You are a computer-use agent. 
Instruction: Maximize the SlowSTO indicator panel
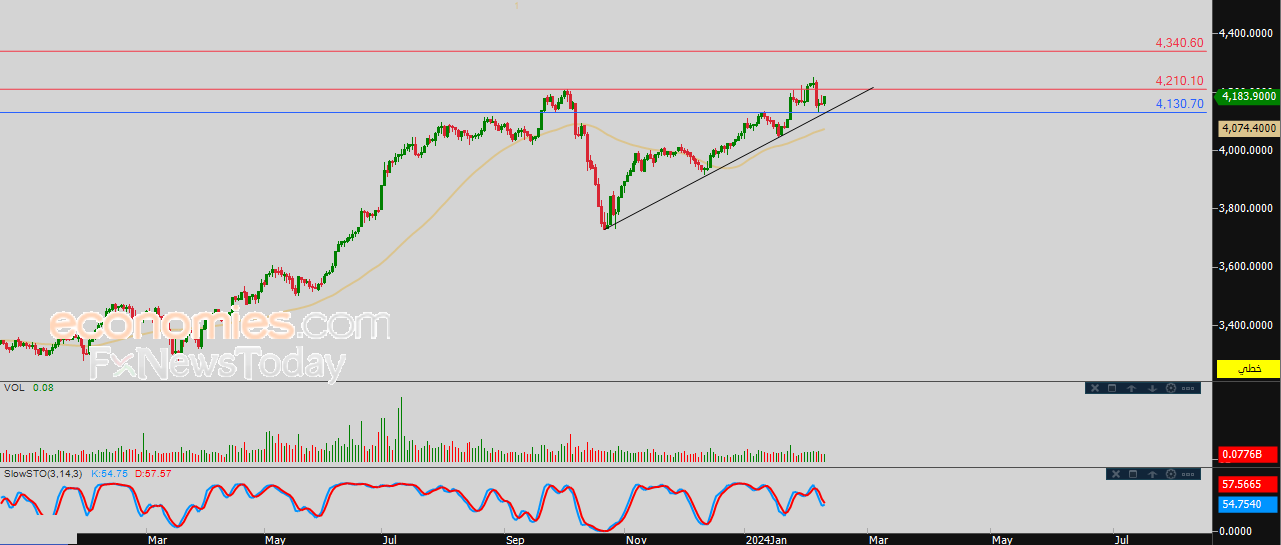coord(1133,474)
